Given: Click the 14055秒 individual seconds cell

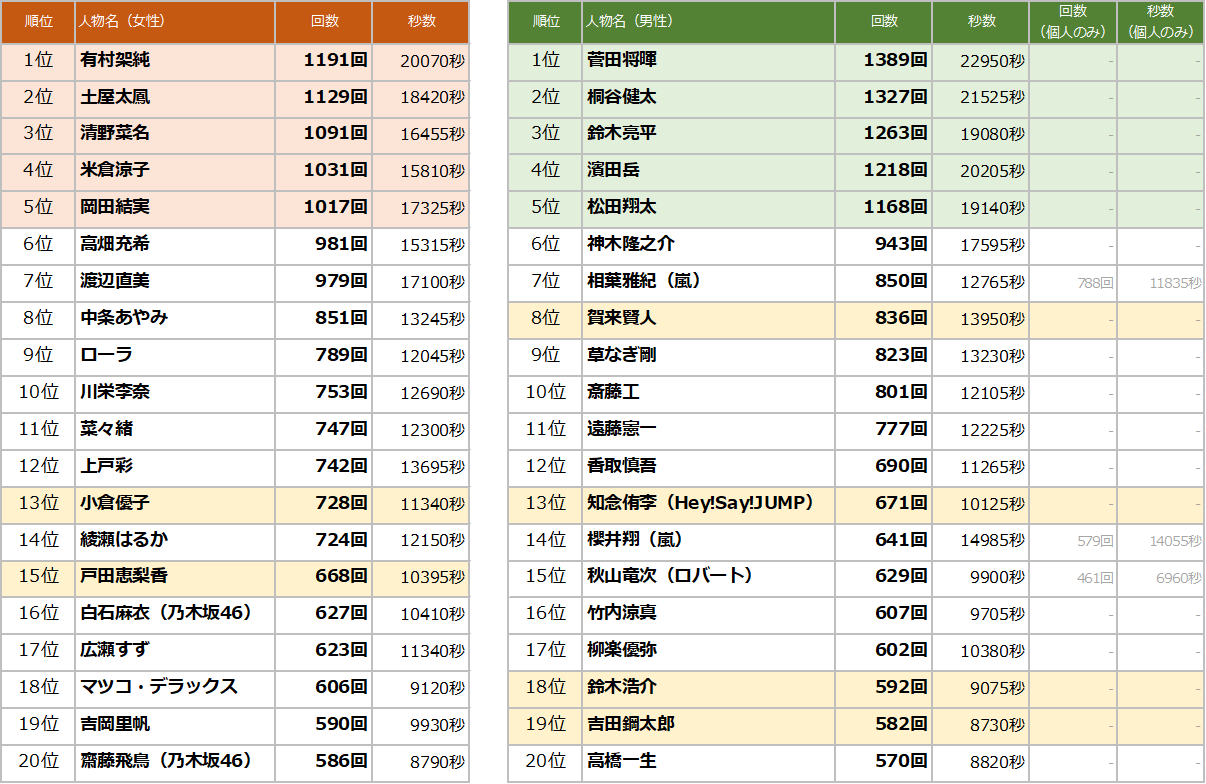Looking at the screenshot, I should [x=1160, y=541].
